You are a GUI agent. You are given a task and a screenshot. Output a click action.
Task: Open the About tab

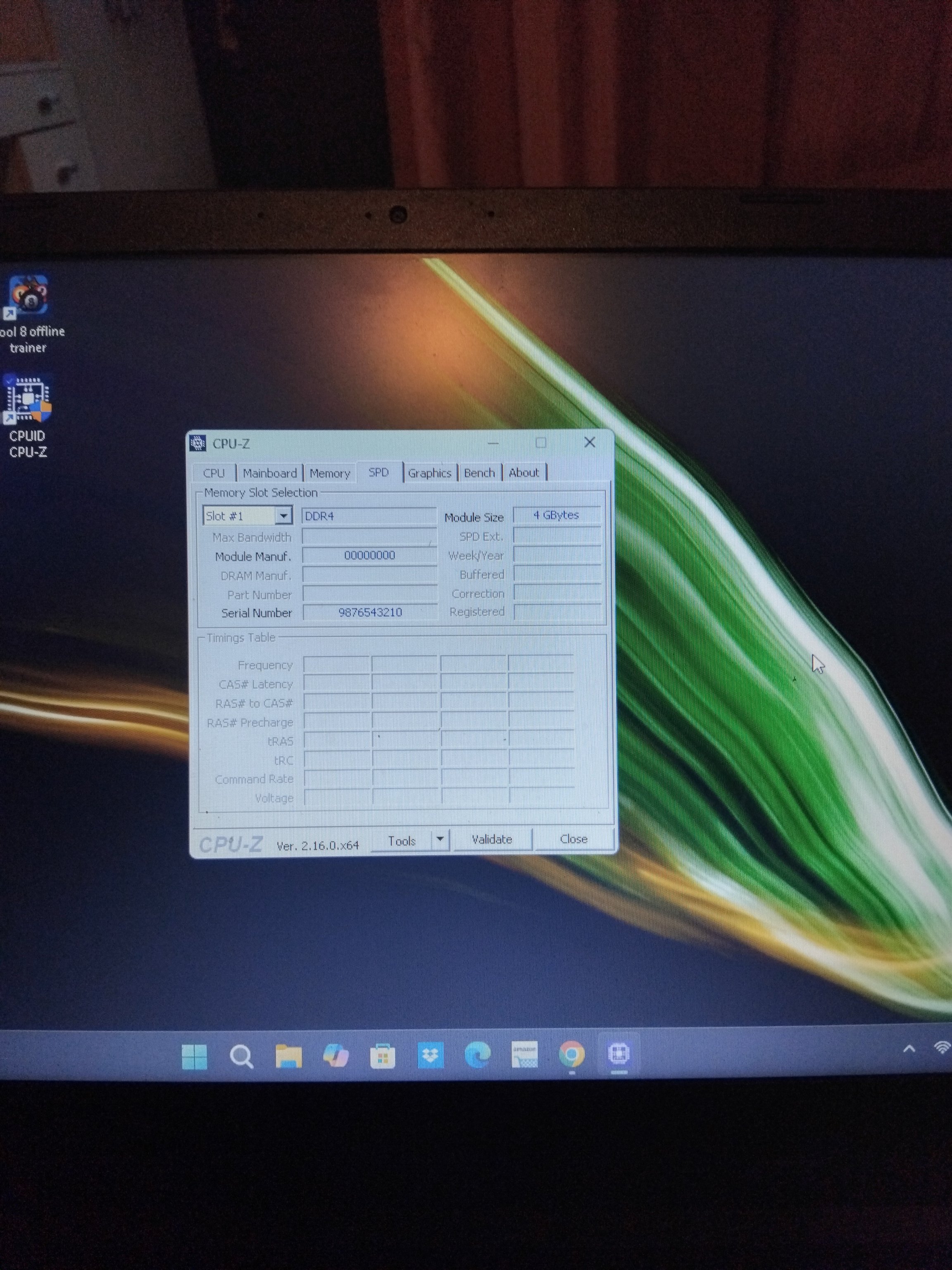524,473
